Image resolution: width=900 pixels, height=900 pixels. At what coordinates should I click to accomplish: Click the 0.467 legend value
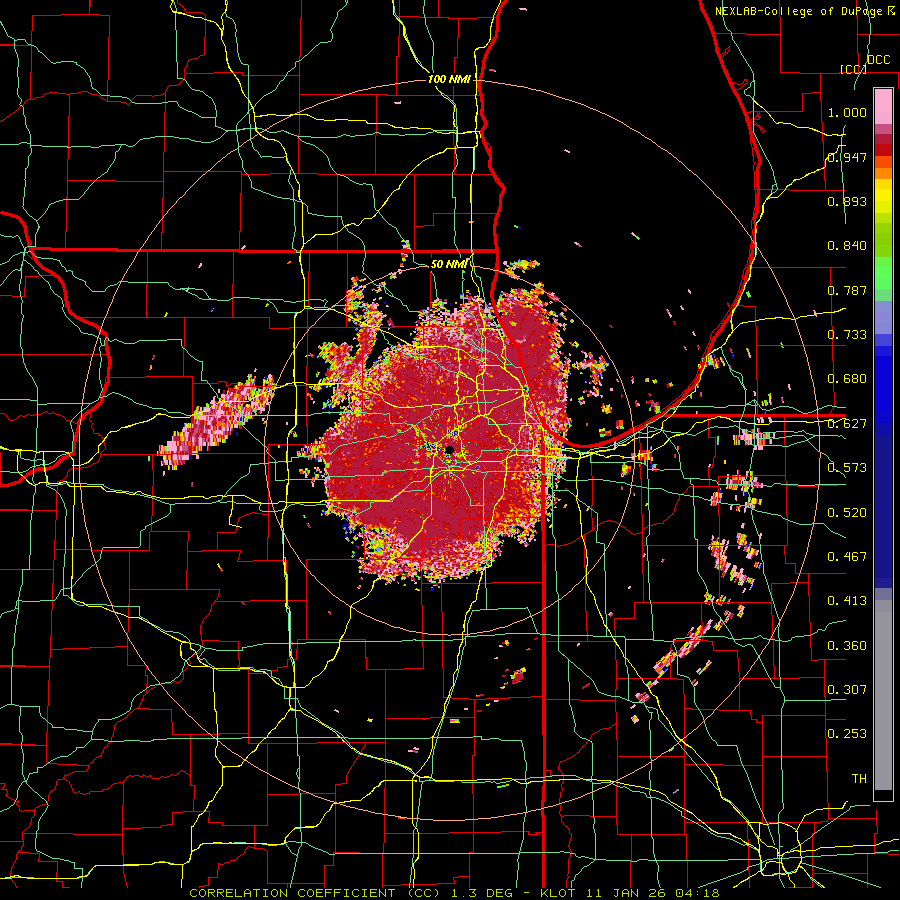[847, 557]
